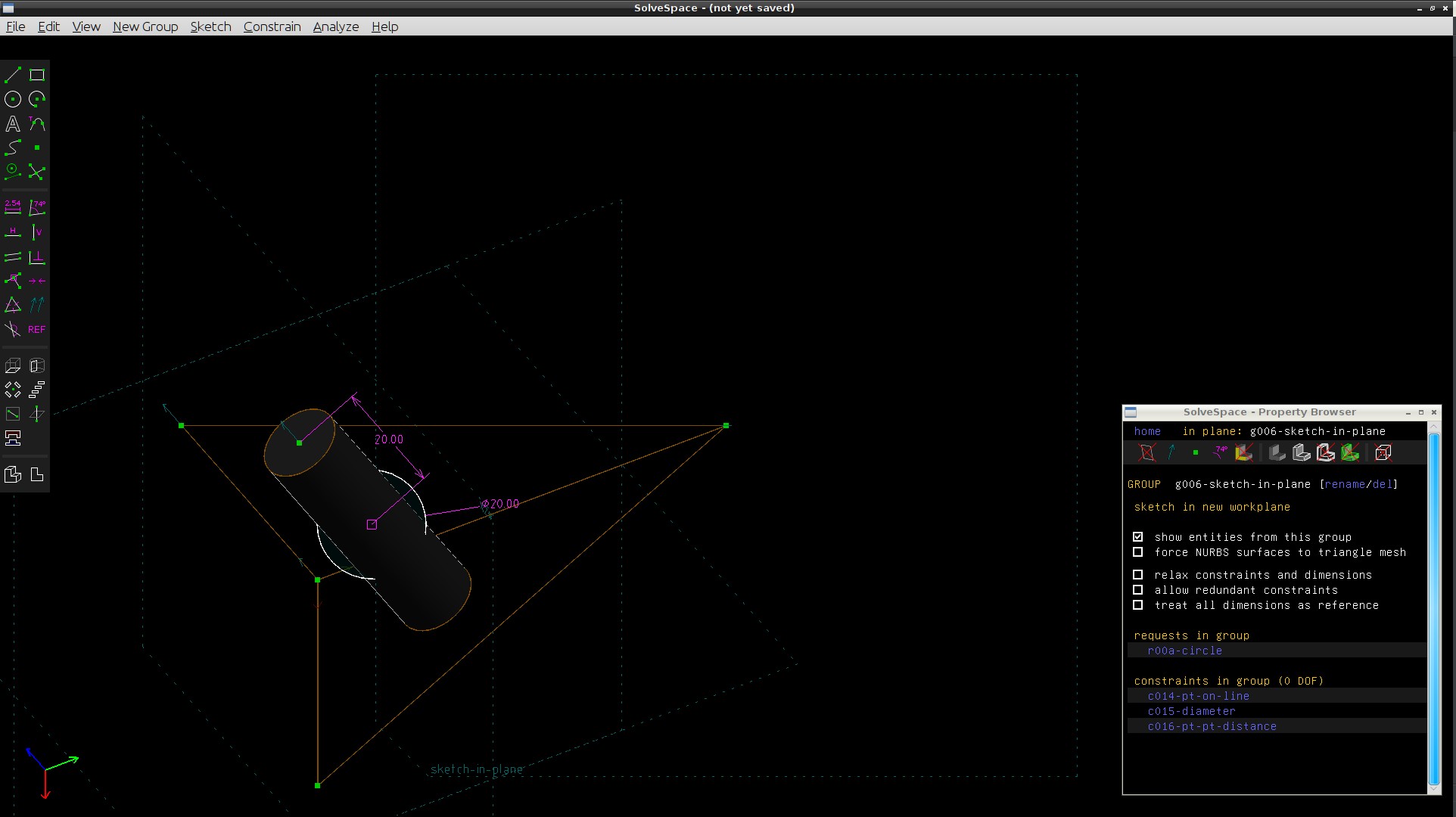
Task: Open the c015-diameter constraint entry
Action: point(1191,711)
